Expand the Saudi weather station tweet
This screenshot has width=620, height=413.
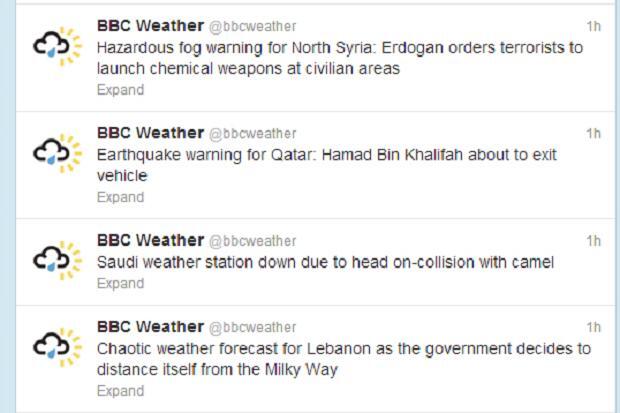(120, 283)
